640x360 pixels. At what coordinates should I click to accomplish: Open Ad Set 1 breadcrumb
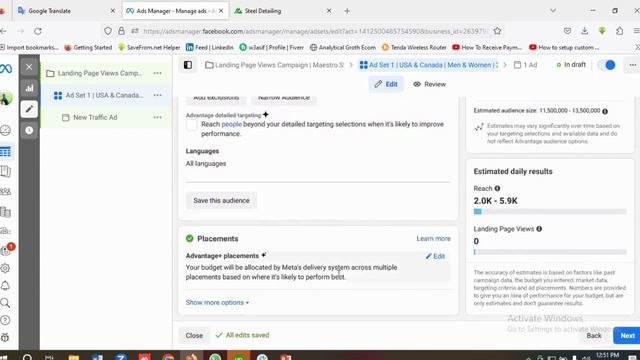(x=429, y=65)
